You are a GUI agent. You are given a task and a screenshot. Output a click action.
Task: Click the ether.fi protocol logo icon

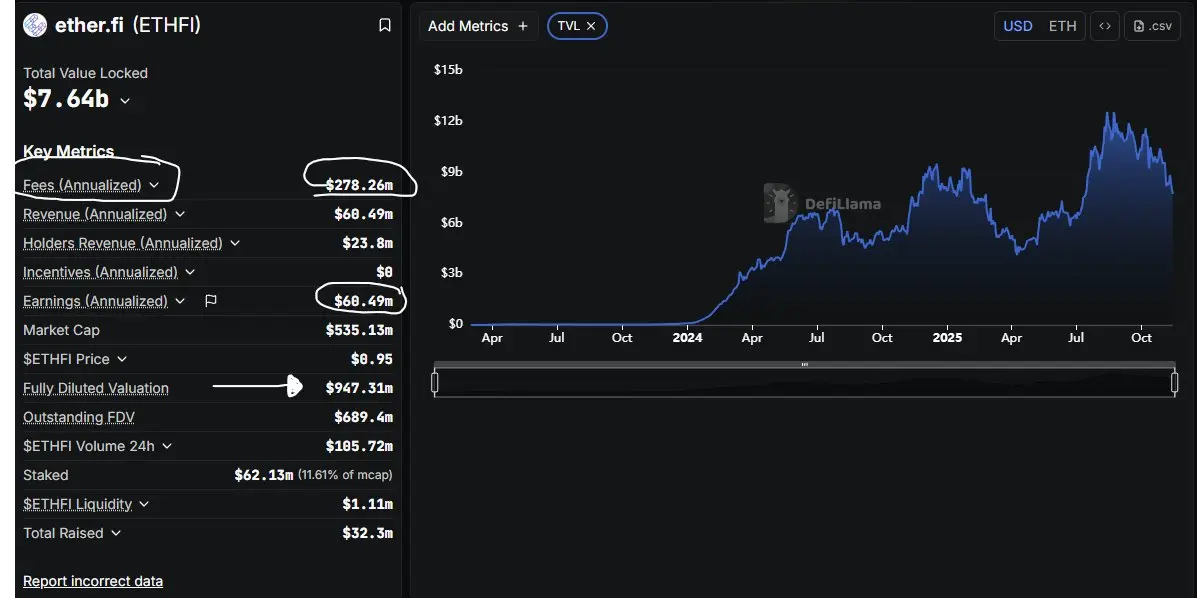coord(35,25)
